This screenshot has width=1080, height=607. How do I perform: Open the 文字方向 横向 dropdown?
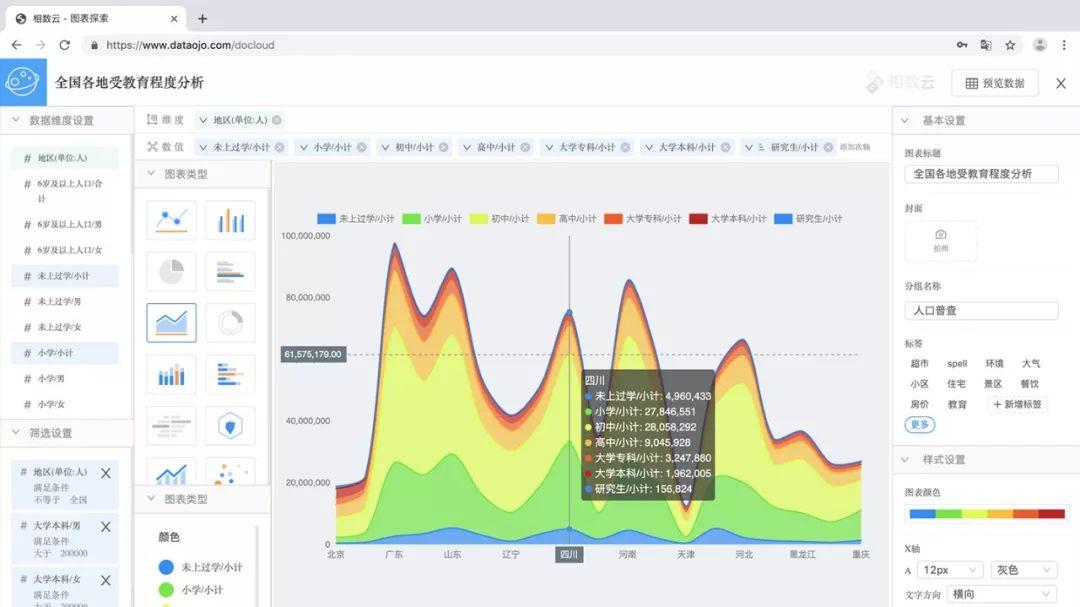tap(1001, 594)
